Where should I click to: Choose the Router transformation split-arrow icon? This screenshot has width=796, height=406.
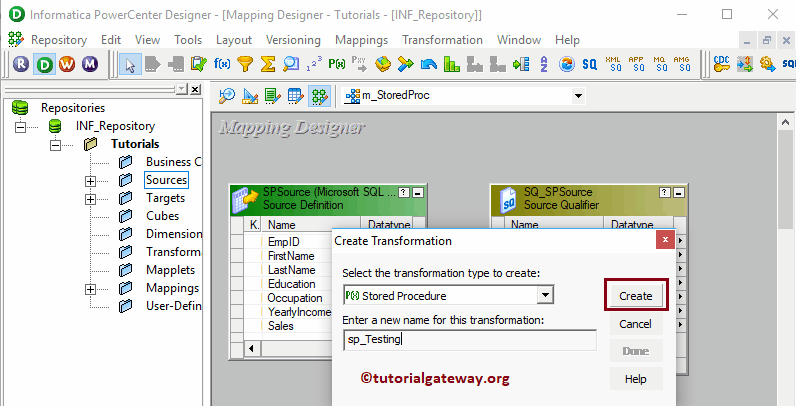406,64
